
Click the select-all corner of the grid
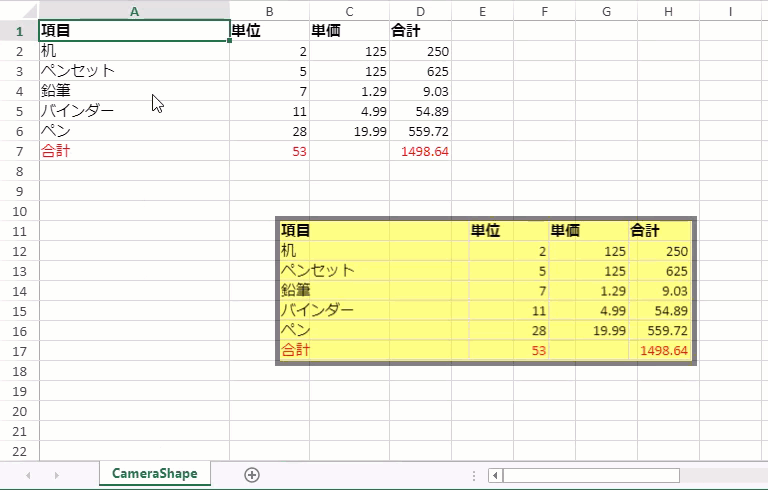click(19, 11)
